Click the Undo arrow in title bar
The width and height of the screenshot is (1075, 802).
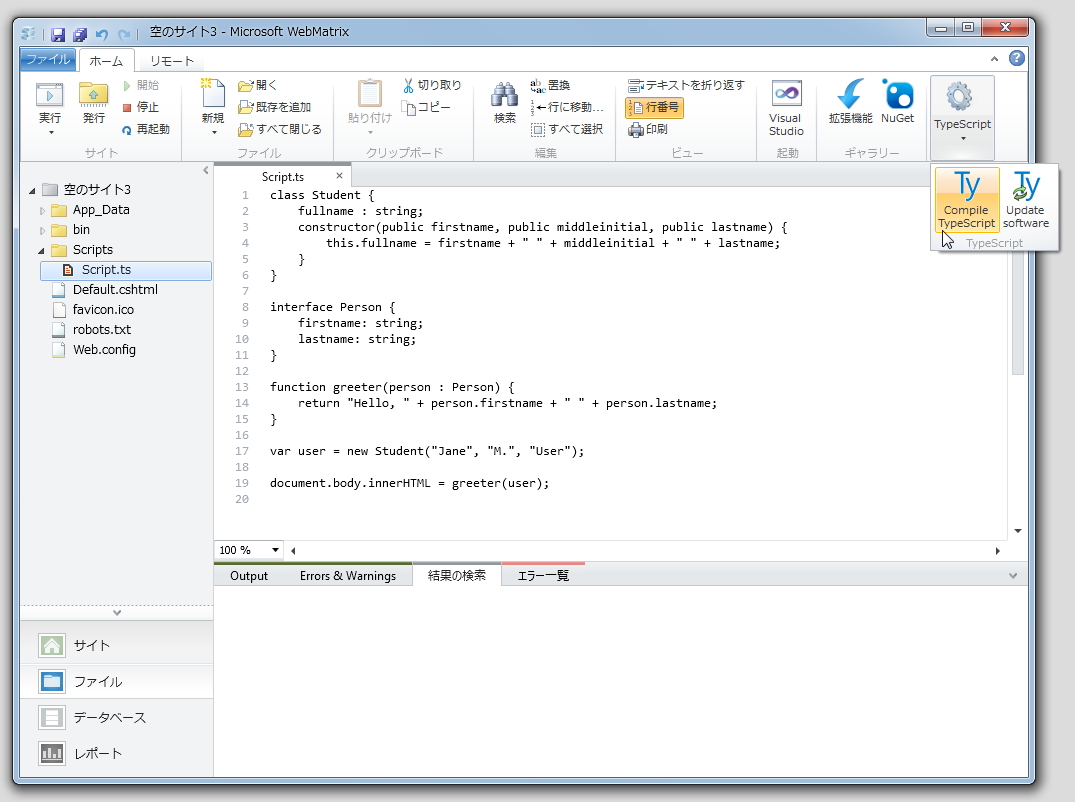102,34
